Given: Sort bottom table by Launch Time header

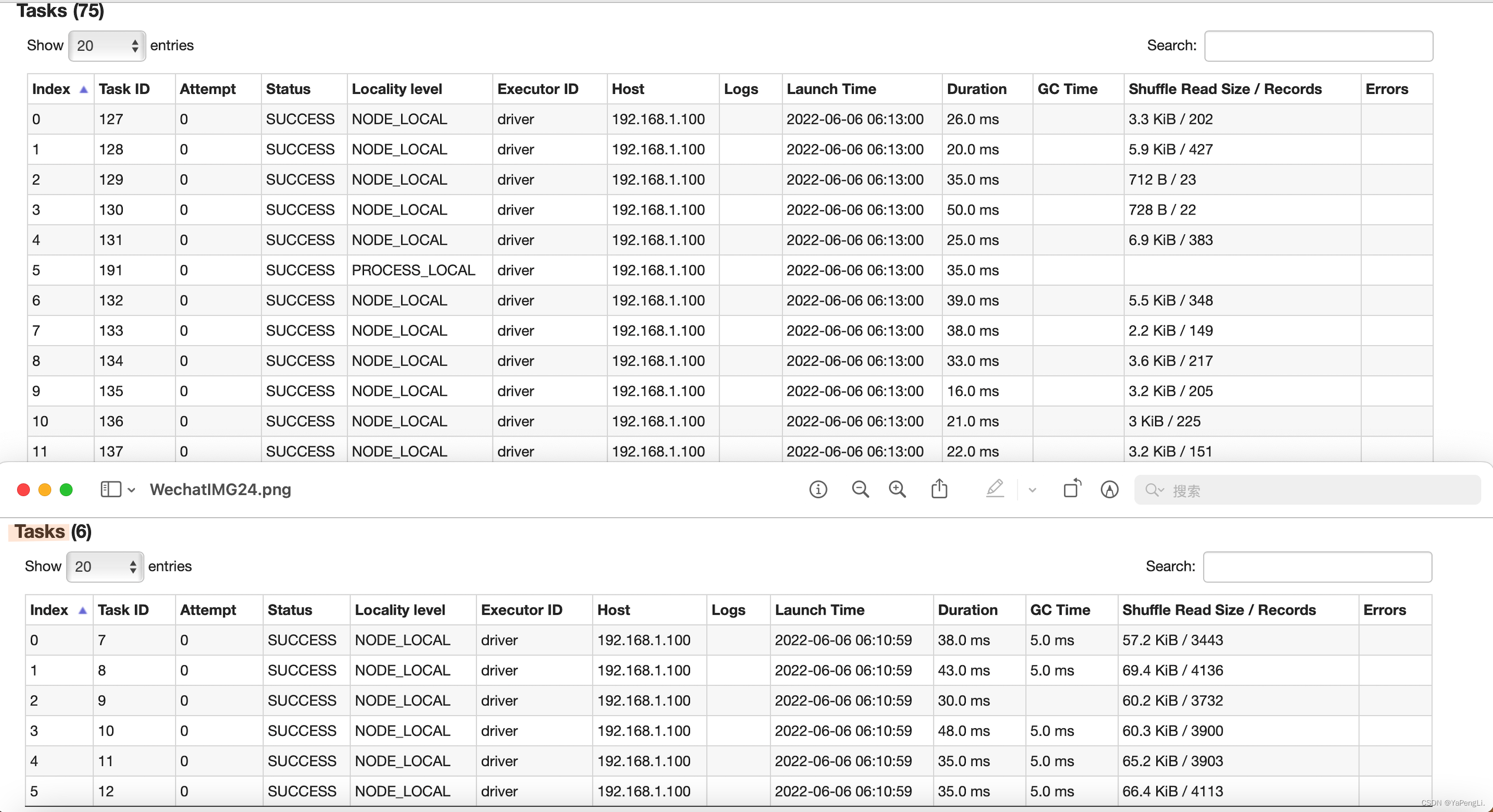Looking at the screenshot, I should [x=819, y=610].
